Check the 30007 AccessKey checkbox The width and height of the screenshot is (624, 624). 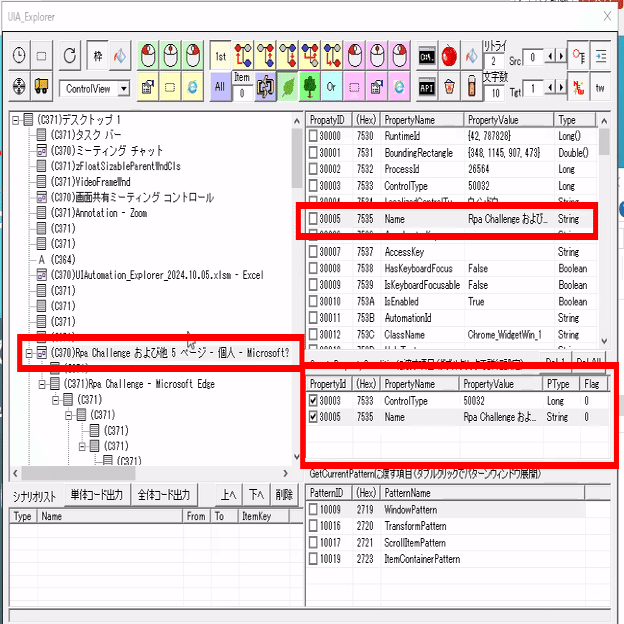pos(313,252)
